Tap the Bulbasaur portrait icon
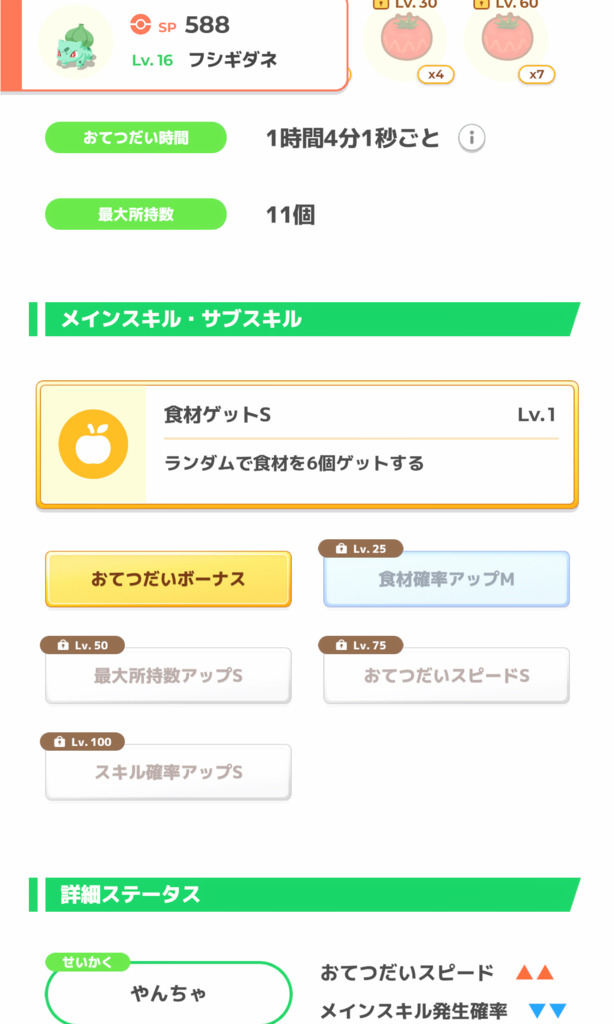 [76, 43]
